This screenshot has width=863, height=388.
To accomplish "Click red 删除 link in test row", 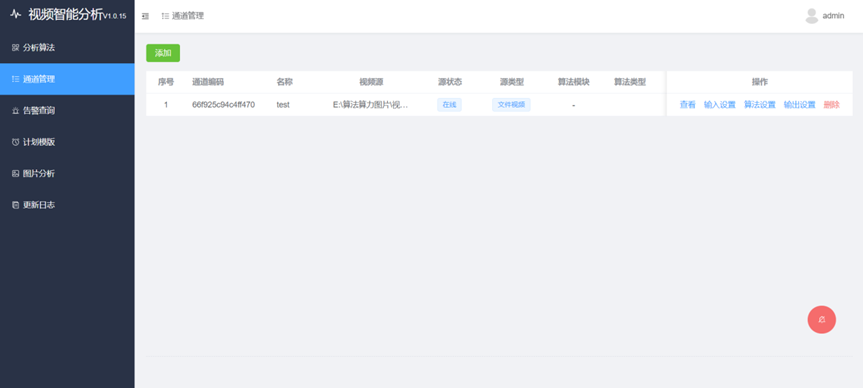I will 832,105.
